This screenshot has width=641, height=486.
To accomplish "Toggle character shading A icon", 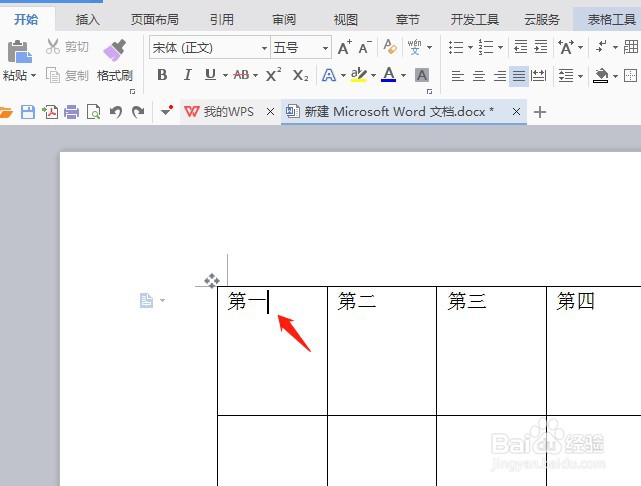I will pos(422,75).
